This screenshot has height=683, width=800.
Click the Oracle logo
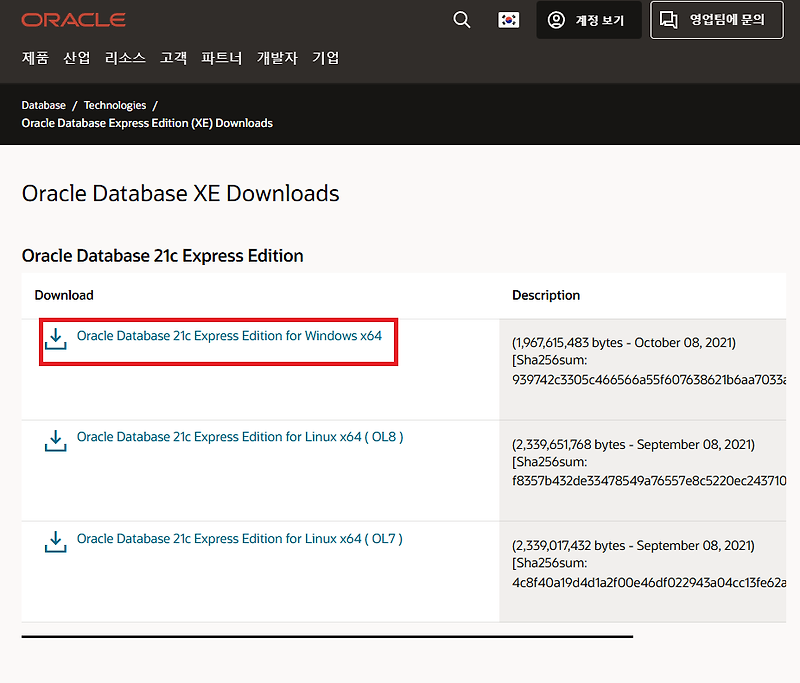click(x=73, y=18)
